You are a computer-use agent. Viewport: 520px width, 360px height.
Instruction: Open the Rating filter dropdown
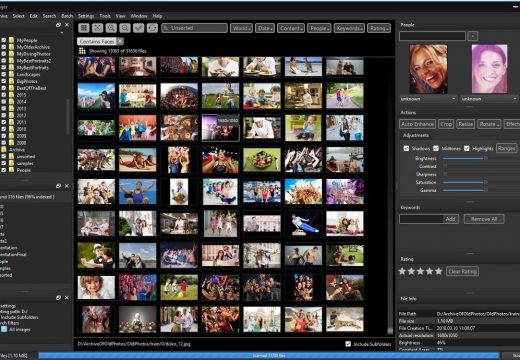coord(379,28)
